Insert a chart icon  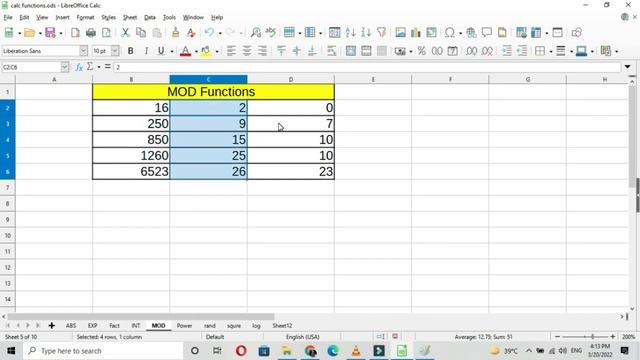coord(416,33)
